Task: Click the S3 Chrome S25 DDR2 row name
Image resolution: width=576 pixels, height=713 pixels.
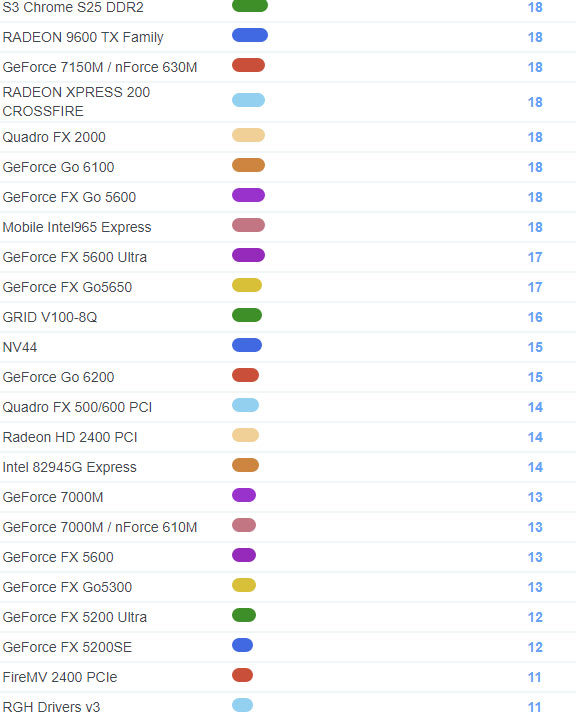Action: click(73, 7)
